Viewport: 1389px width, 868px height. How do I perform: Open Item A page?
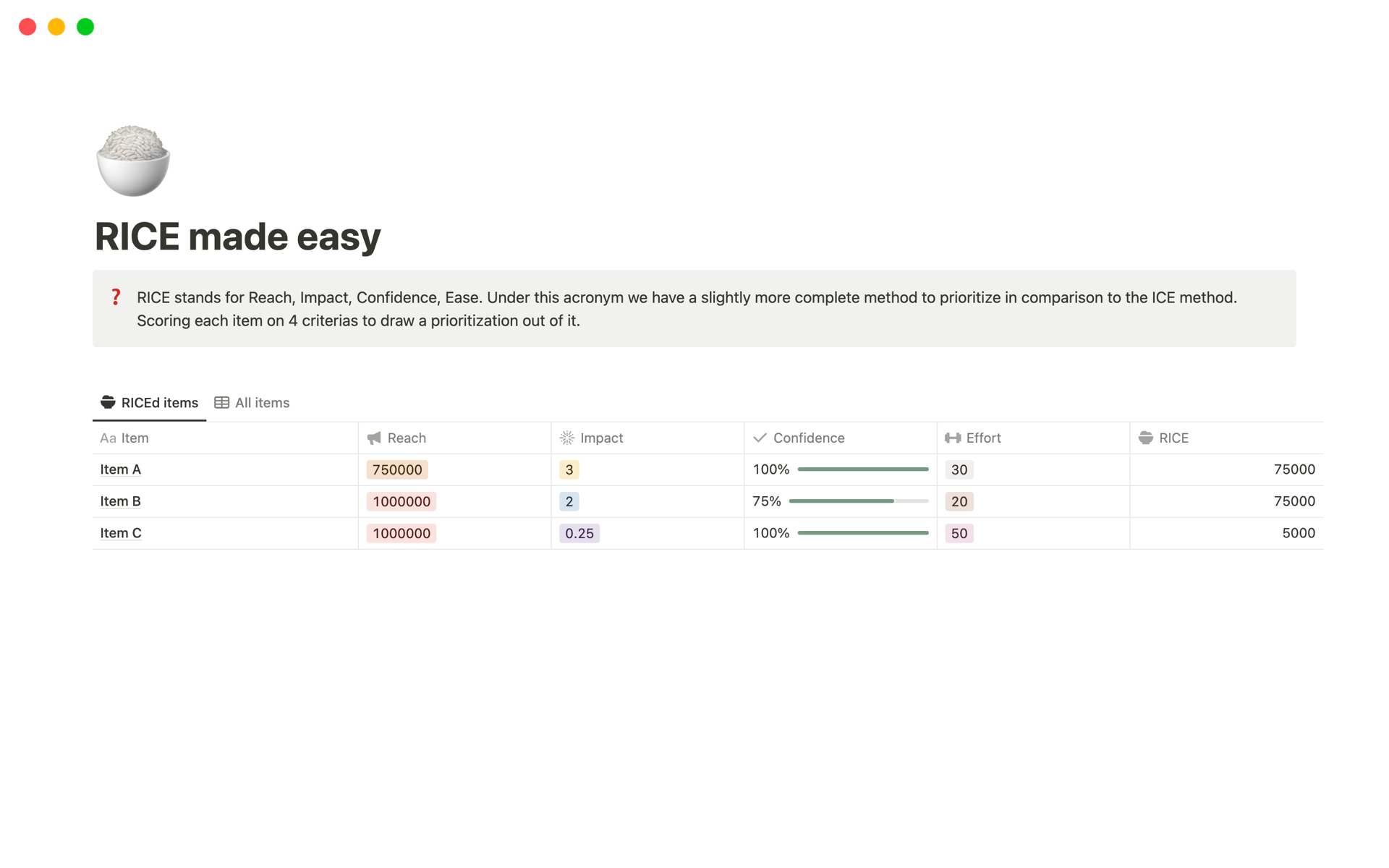[121, 470]
